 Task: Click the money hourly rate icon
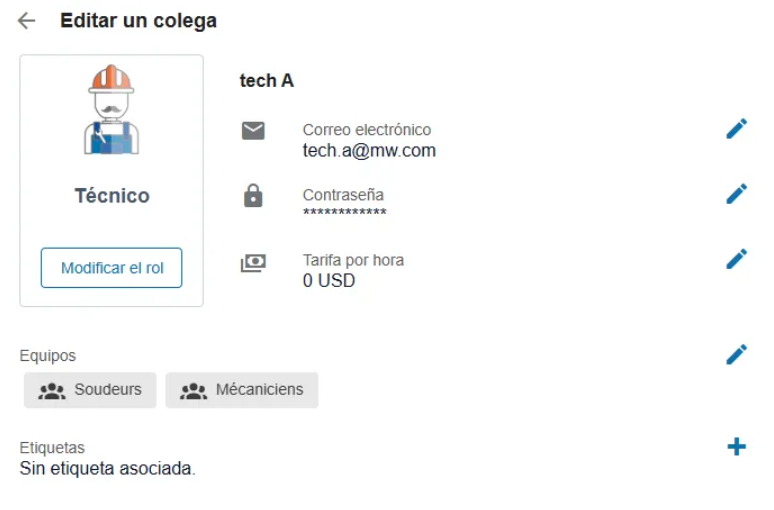tap(253, 263)
